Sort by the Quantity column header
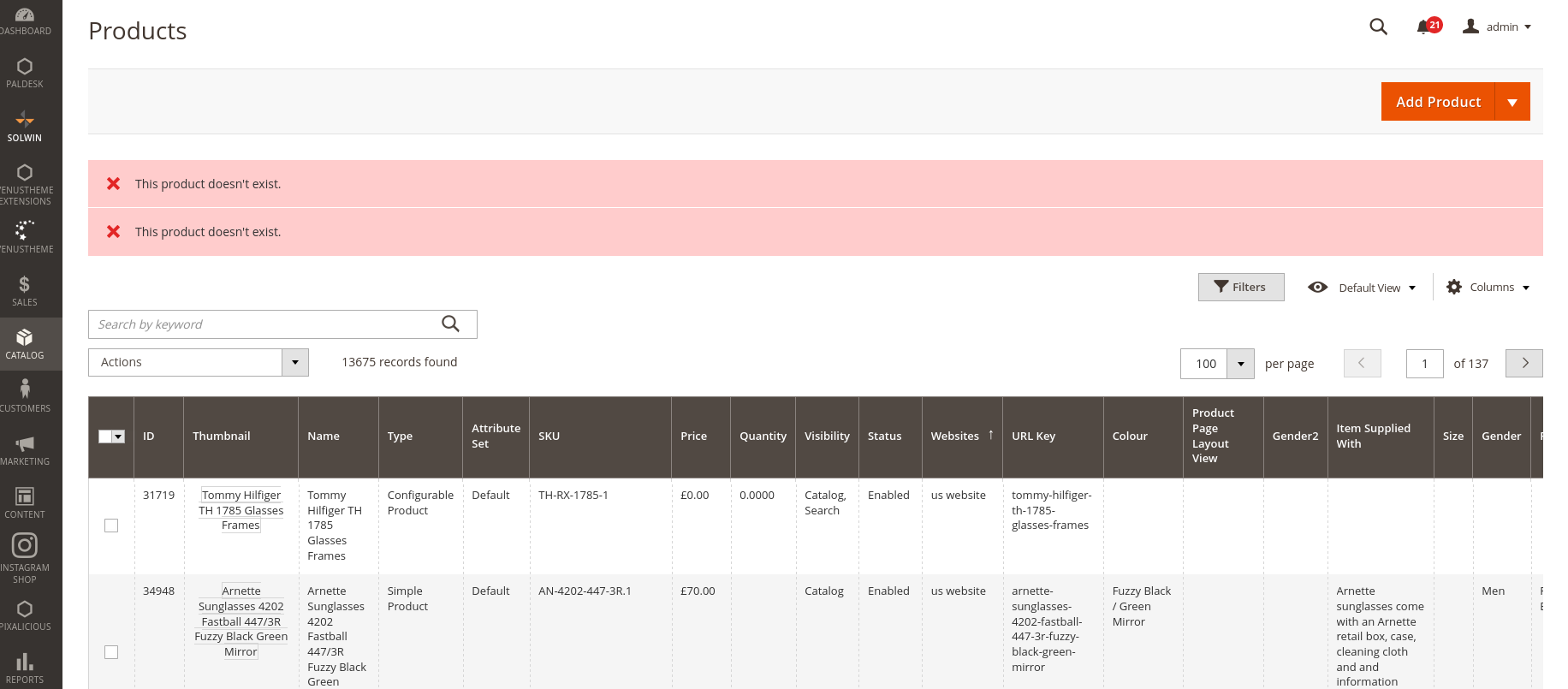 [763, 437]
